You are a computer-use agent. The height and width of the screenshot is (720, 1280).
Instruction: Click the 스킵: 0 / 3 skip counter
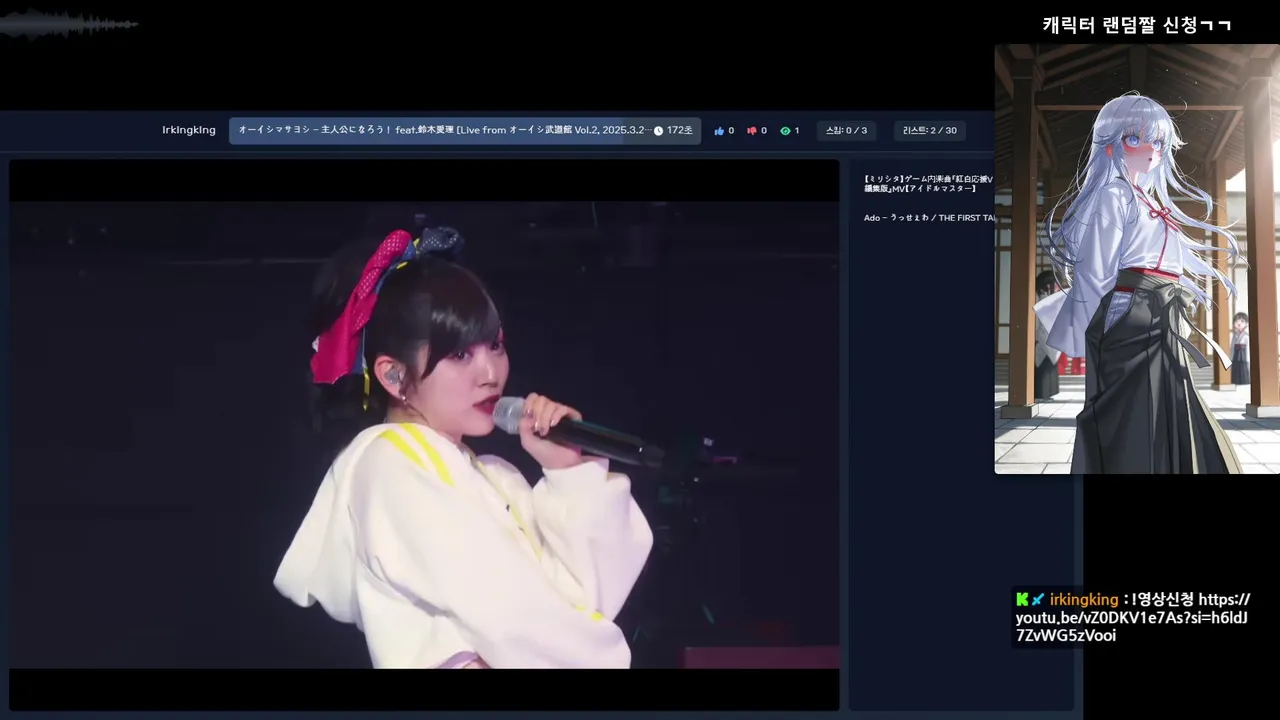coord(846,131)
